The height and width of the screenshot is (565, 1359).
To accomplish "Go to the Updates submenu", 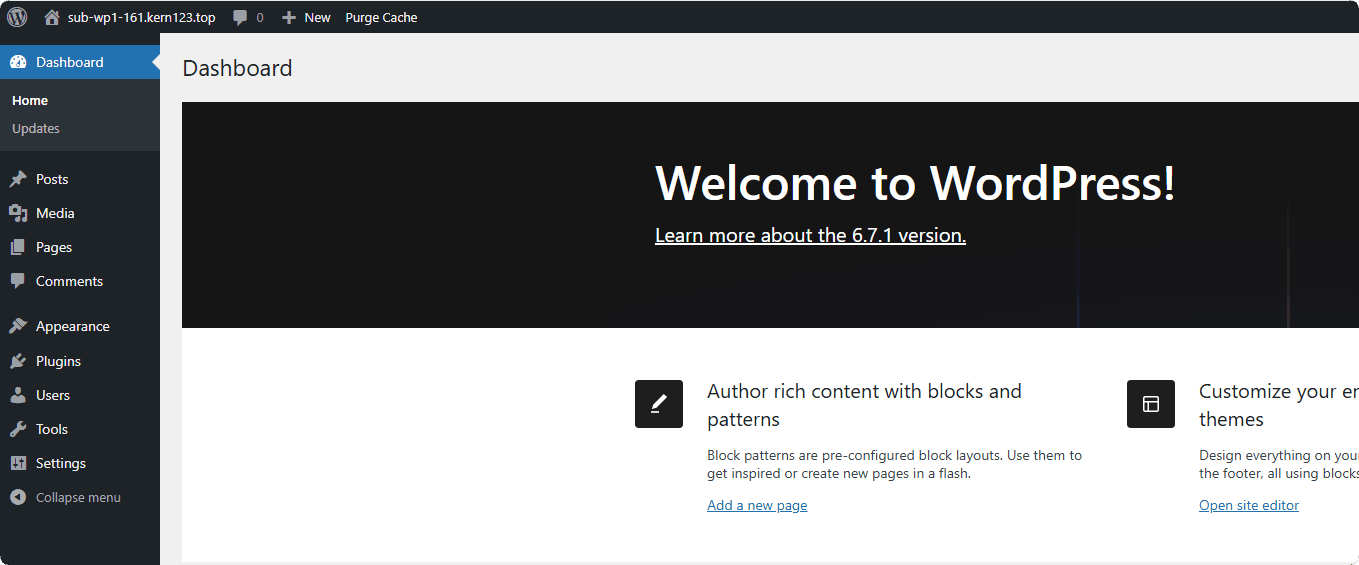I will (x=36, y=128).
